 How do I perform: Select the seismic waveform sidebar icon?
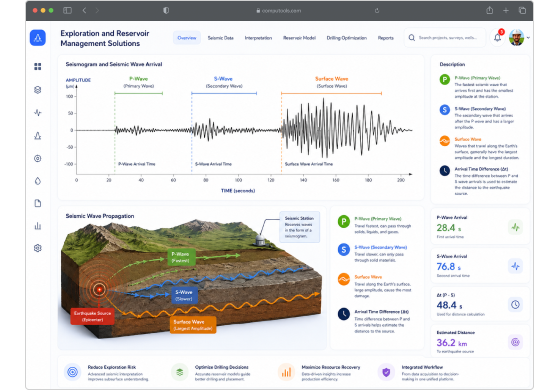pos(38,113)
